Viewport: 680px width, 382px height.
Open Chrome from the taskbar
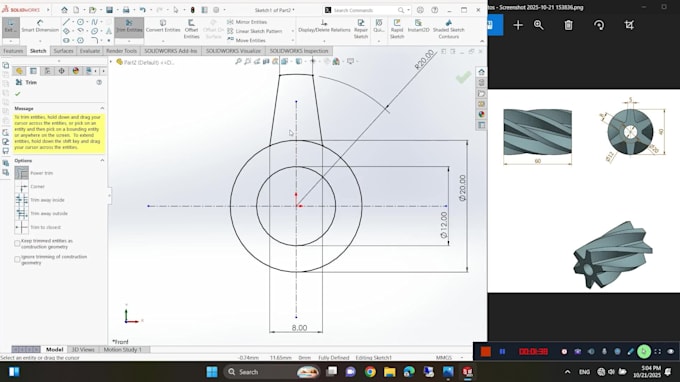[370, 372]
